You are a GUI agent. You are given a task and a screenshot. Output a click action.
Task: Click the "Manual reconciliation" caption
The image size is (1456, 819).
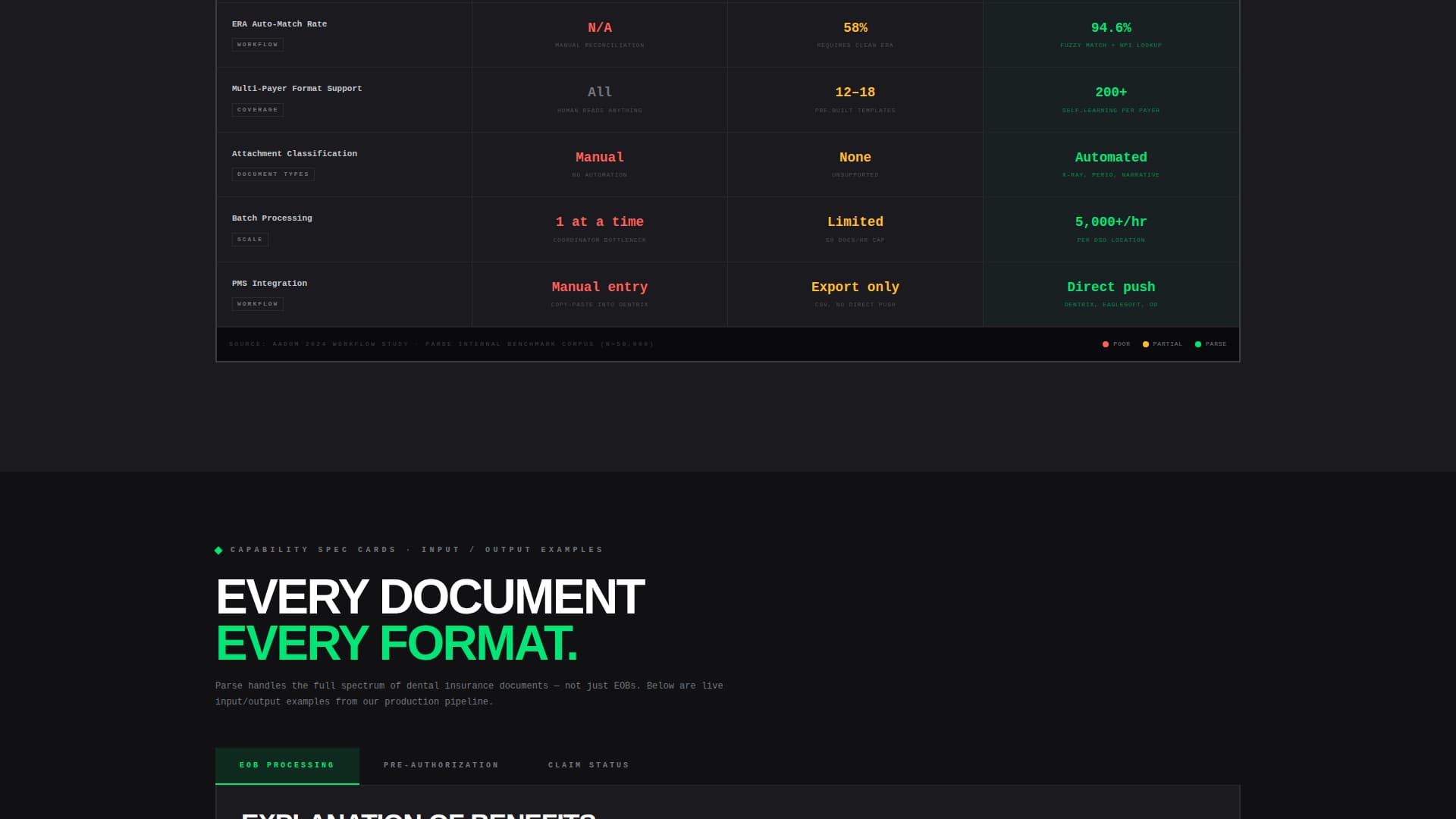click(600, 45)
